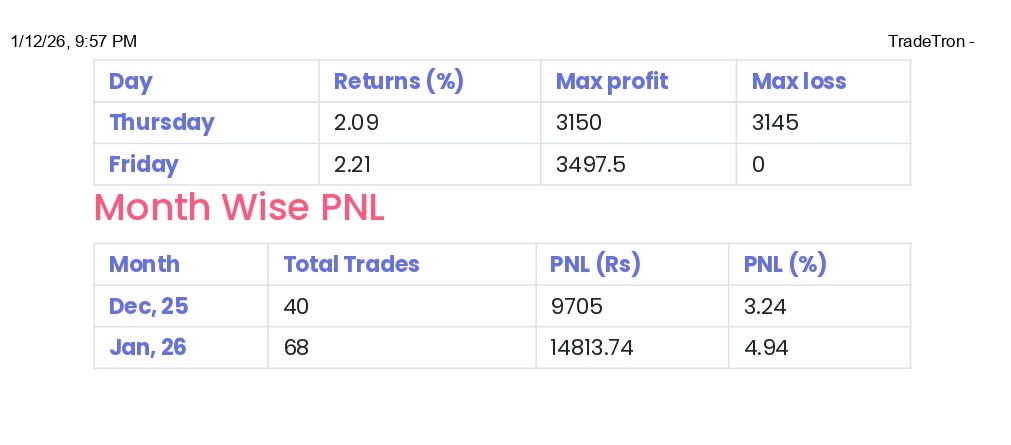Click Thursday's max loss value 3145
Screen dimensions: 1011x445
click(x=775, y=123)
